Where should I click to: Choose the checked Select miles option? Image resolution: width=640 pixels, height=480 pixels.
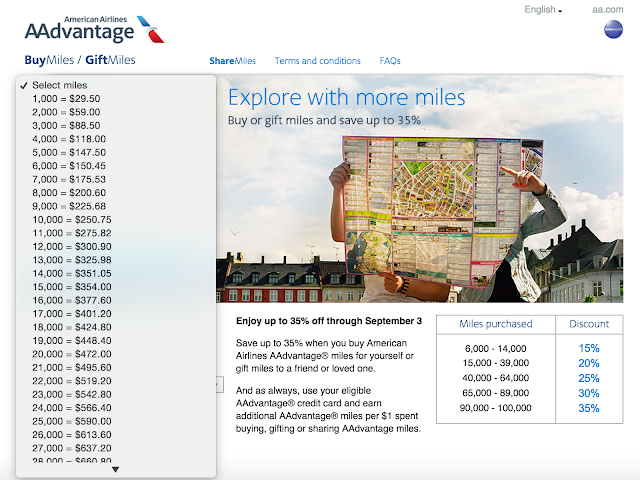point(116,85)
